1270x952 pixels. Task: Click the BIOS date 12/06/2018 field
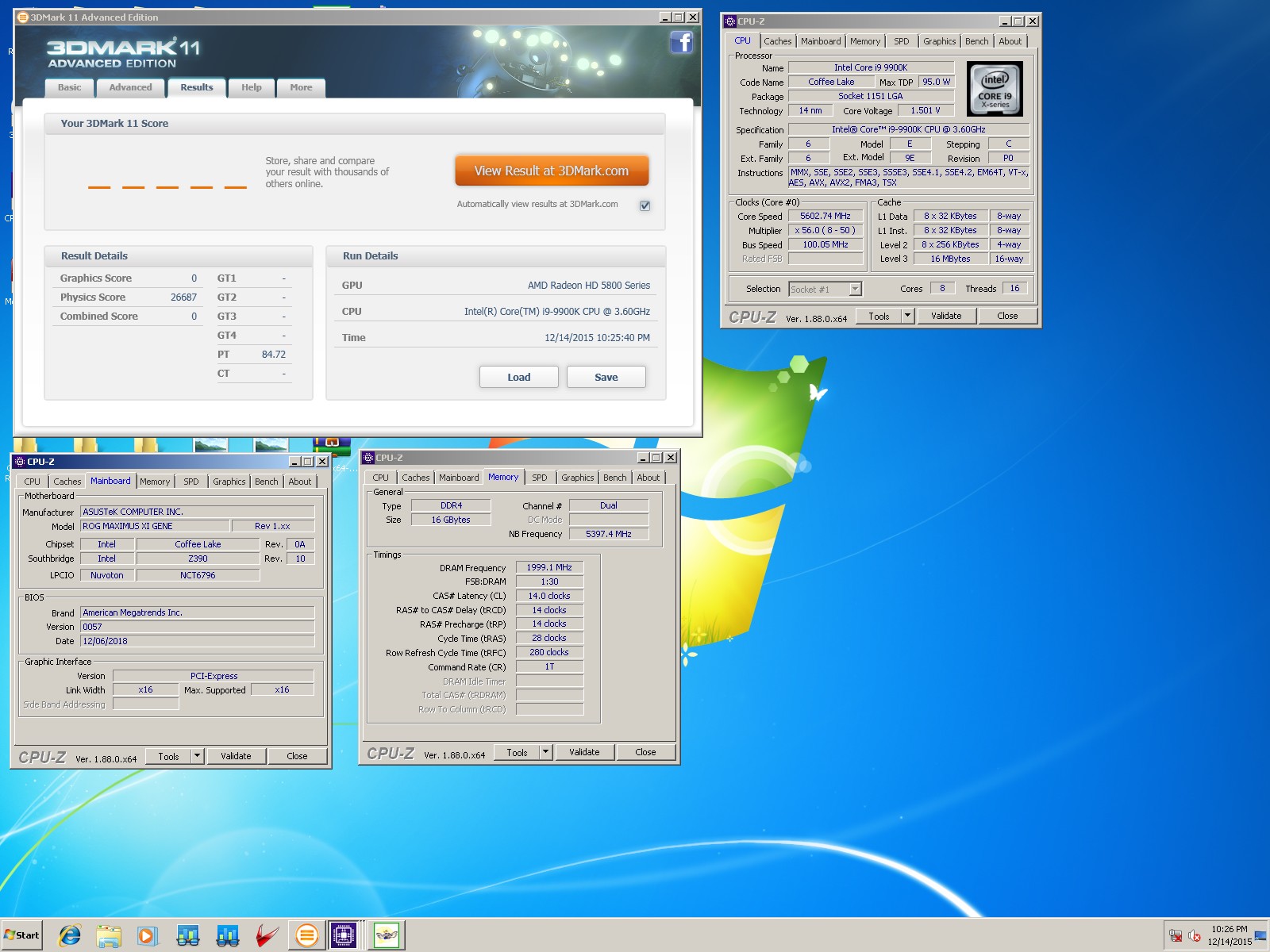[198, 641]
